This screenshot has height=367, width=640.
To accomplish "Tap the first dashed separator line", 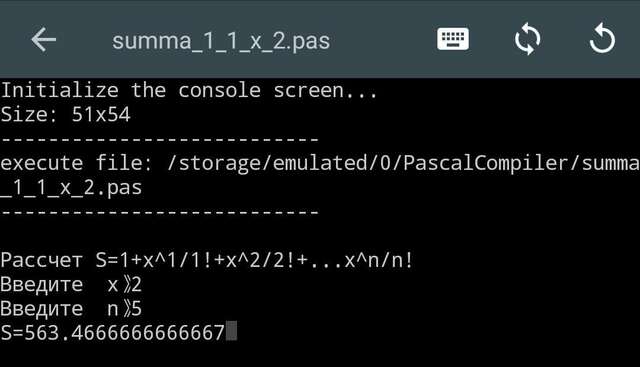I will point(159,140).
